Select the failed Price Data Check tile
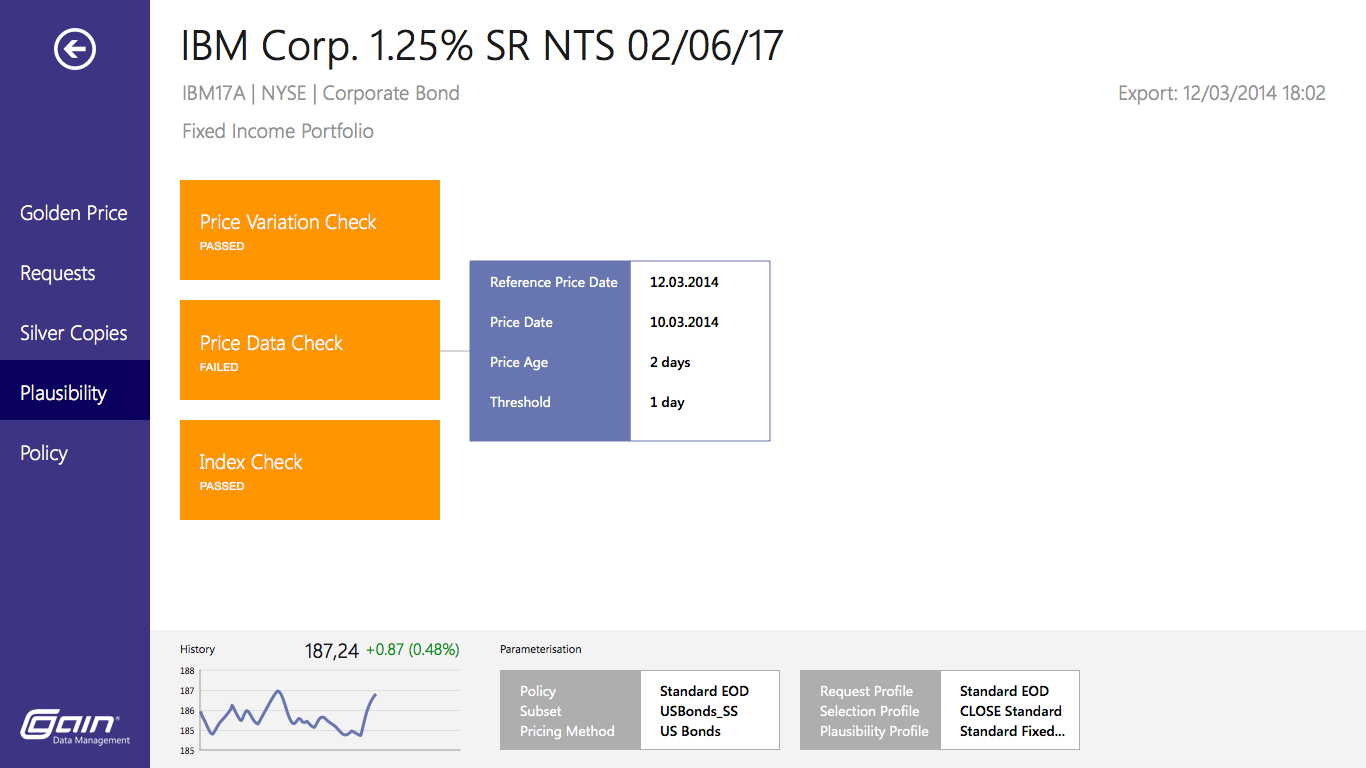Screen dimensions: 1366x768 click(x=310, y=350)
